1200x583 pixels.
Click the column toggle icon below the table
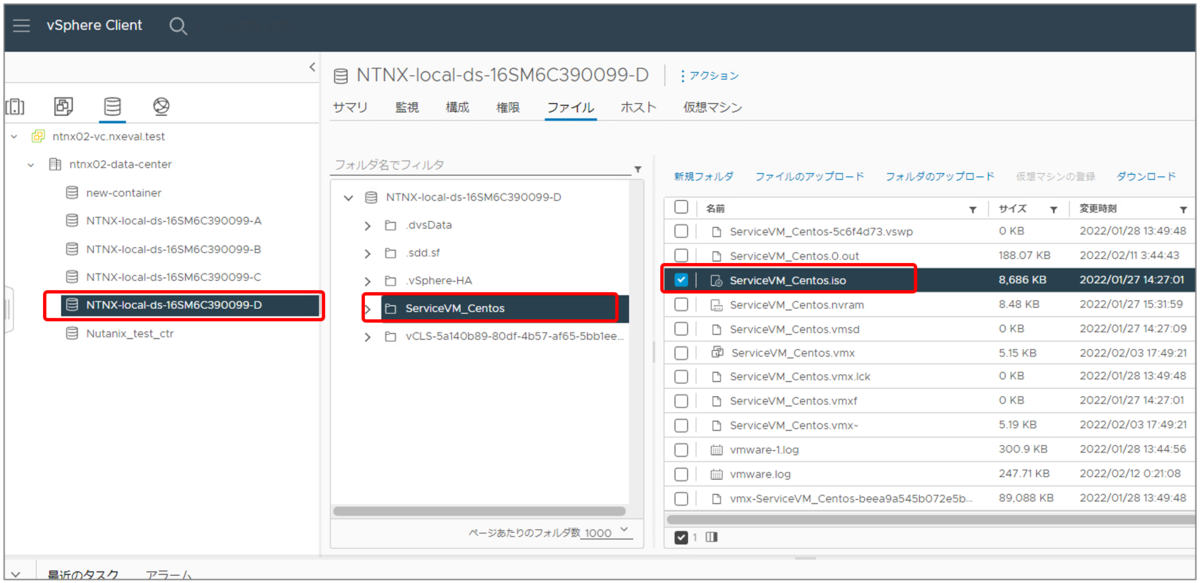[712, 538]
